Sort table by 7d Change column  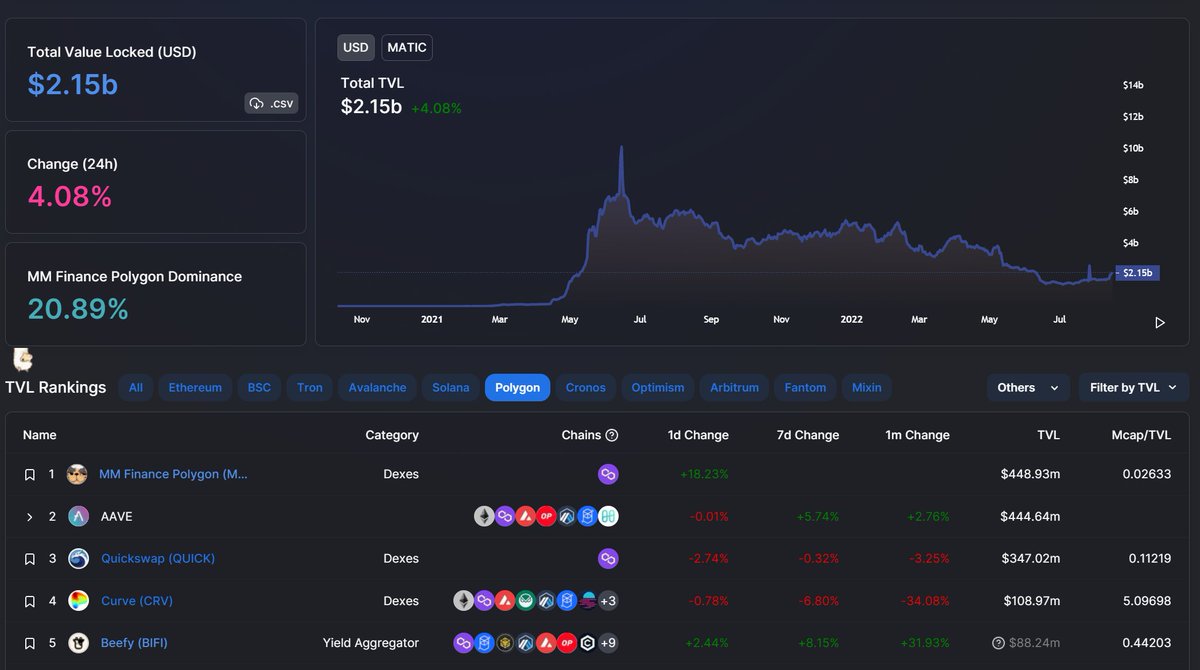(808, 435)
